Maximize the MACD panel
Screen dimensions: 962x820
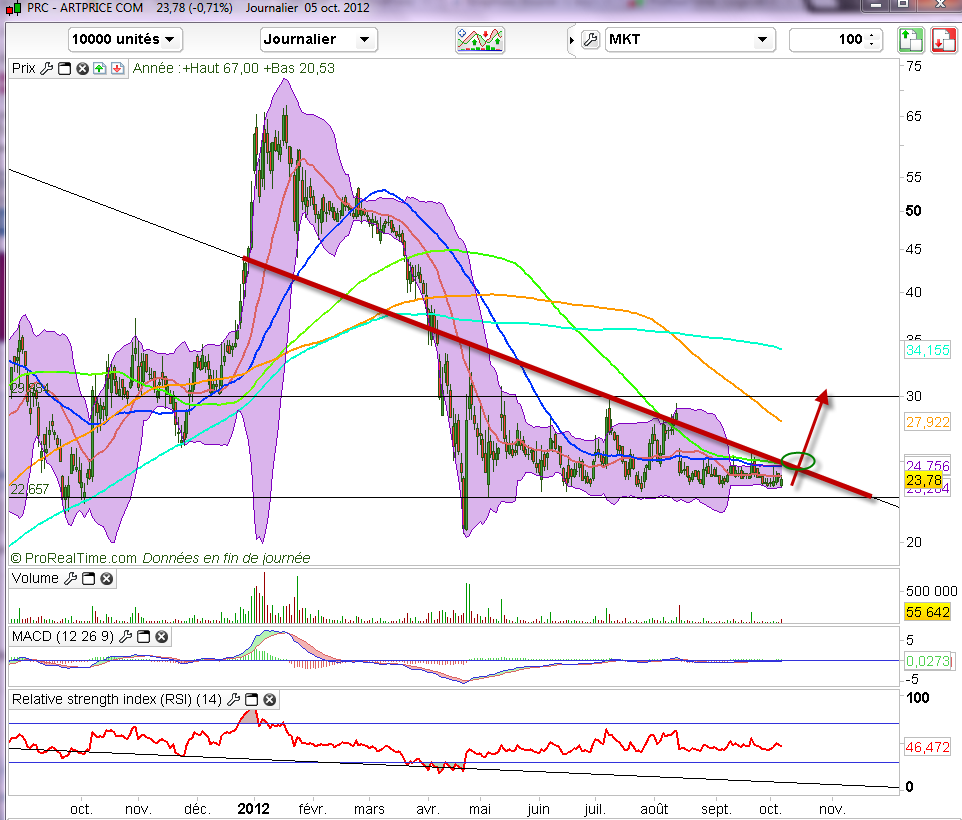point(142,637)
